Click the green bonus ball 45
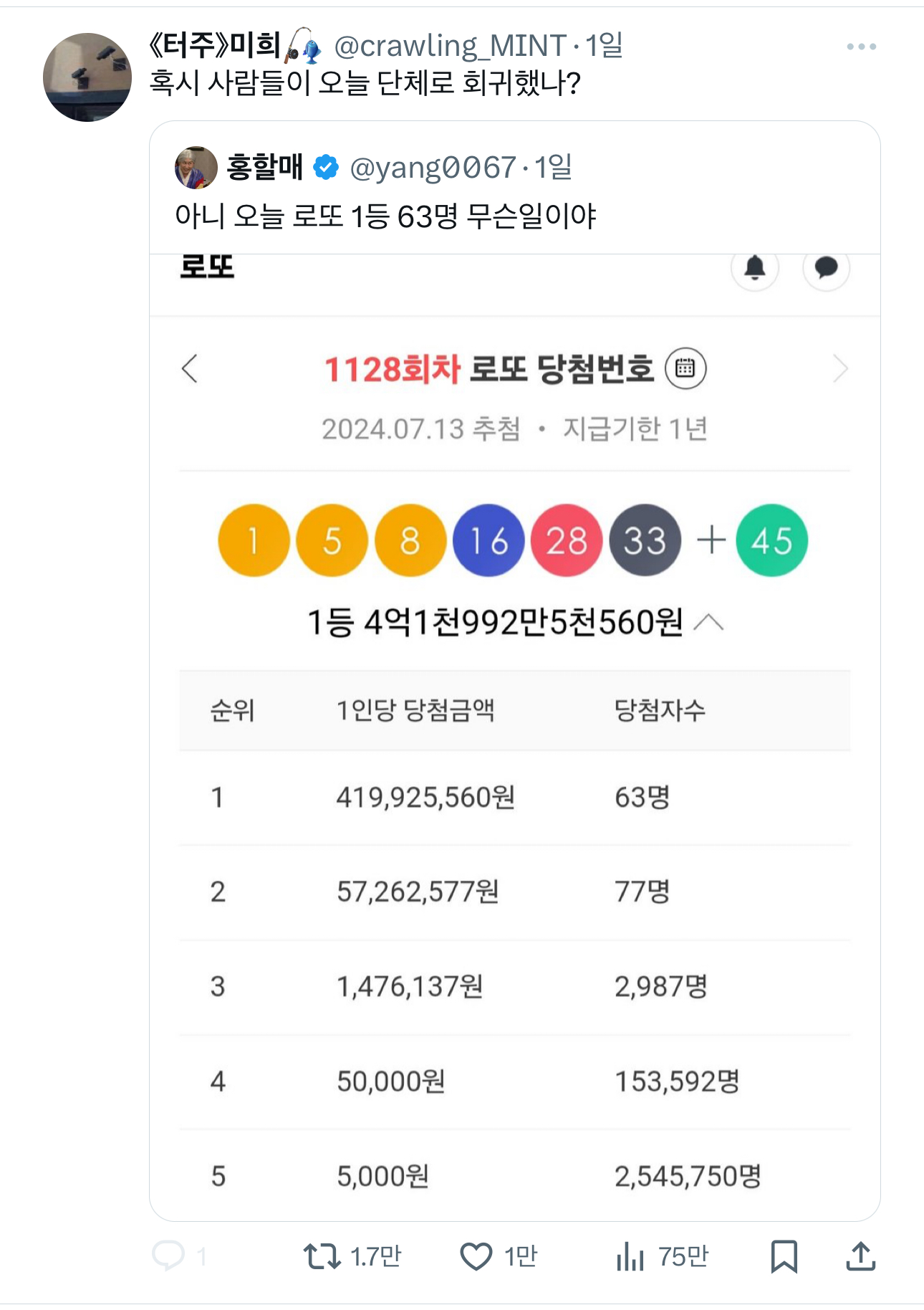This screenshot has width=924, height=1310. 772,540
